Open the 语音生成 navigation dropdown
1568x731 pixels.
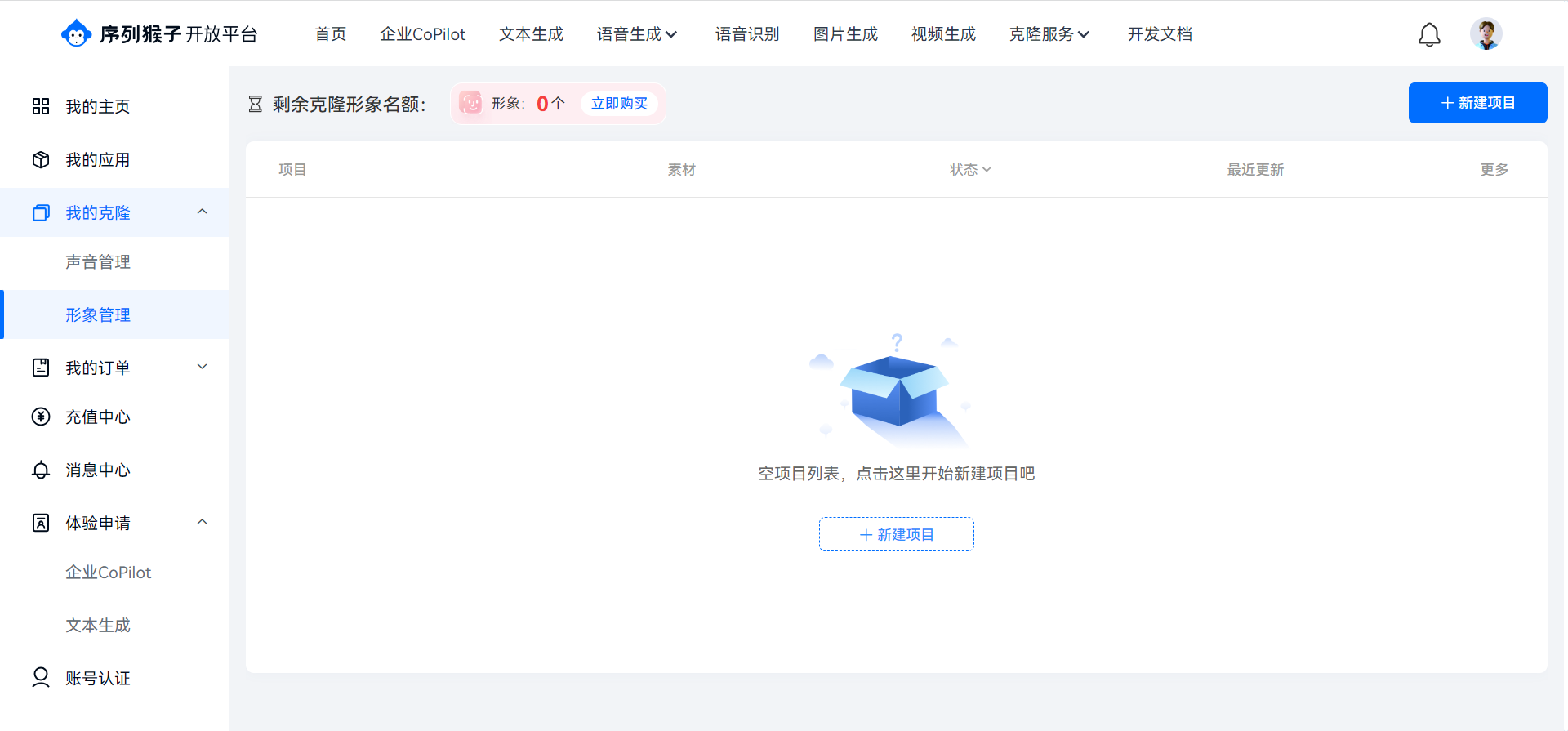click(637, 34)
